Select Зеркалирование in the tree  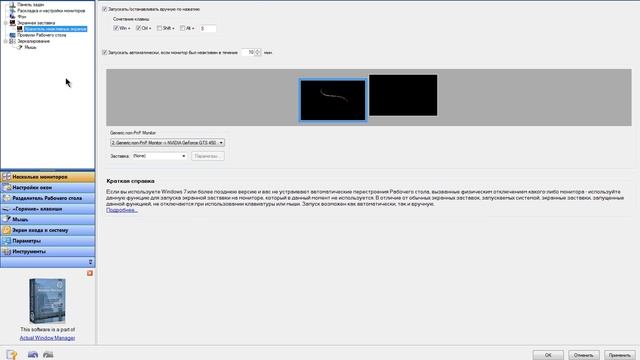[33, 41]
